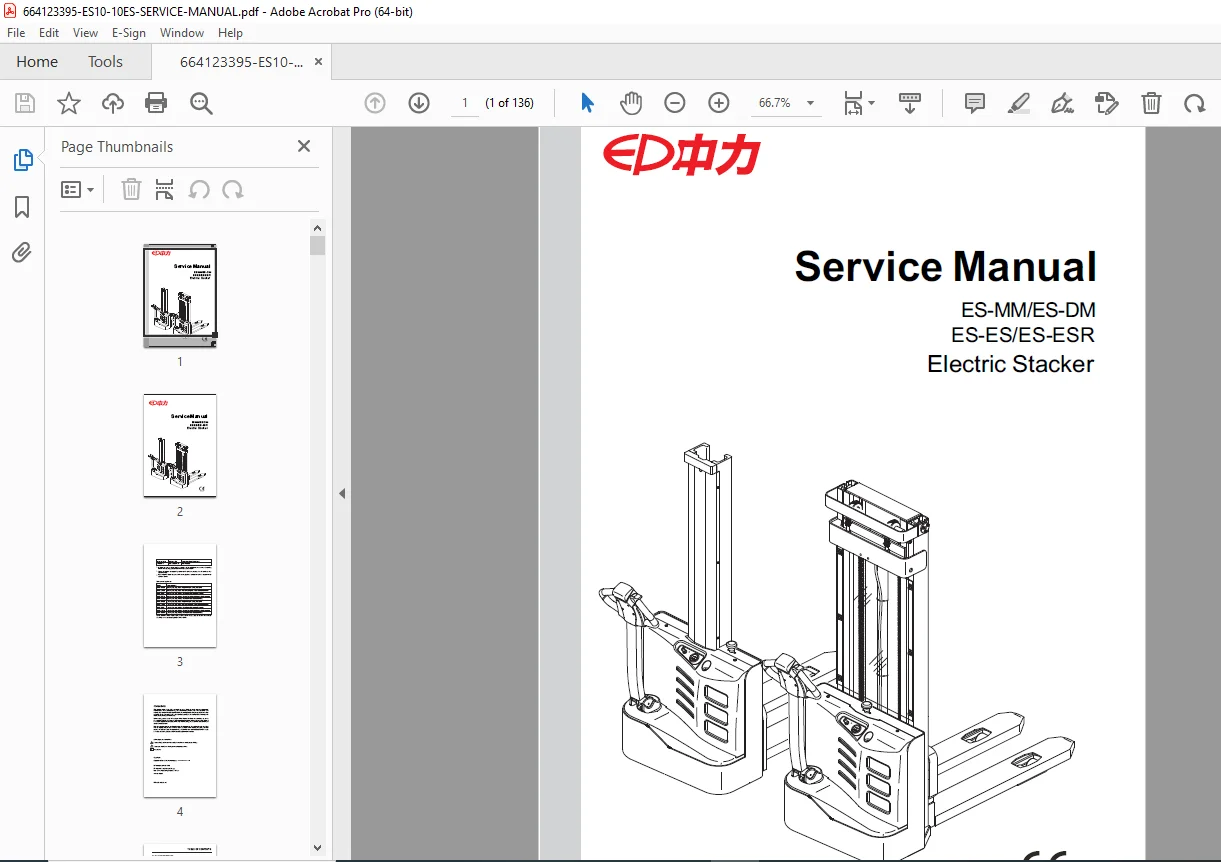Open the E-Sign menu
This screenshot has width=1221, height=862.
[129, 33]
